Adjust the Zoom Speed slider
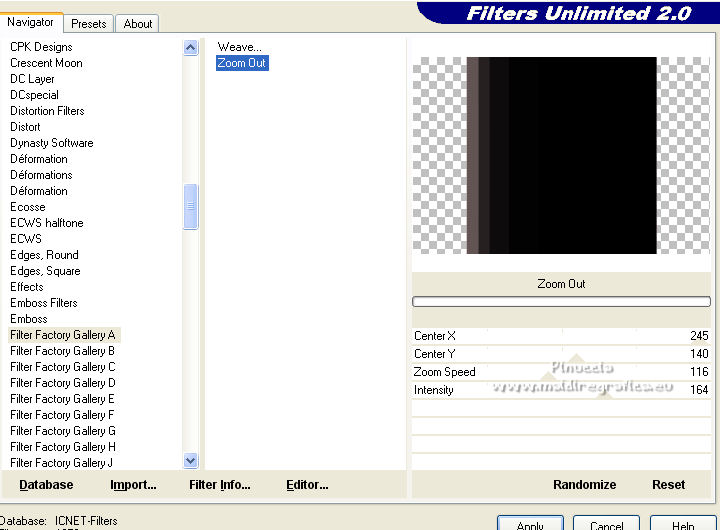This screenshot has height=530, width=720. pos(561,372)
